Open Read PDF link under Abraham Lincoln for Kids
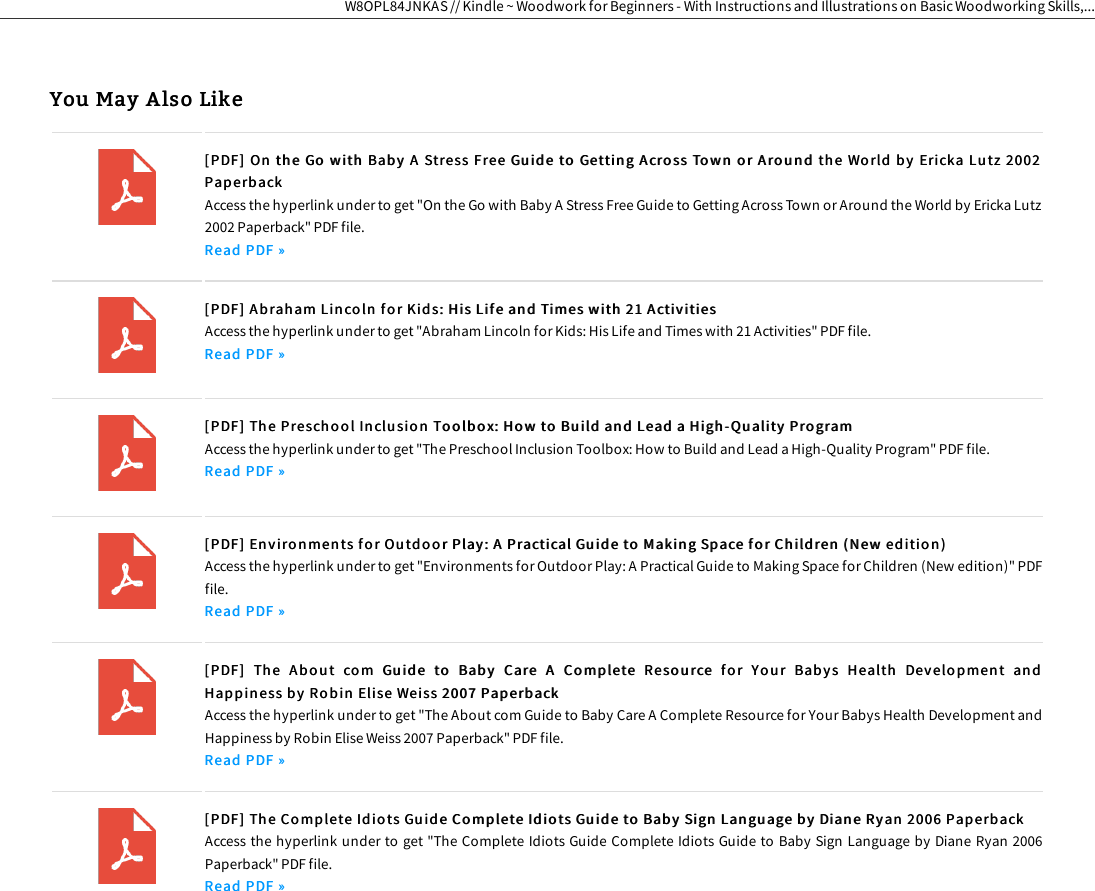 244,354
